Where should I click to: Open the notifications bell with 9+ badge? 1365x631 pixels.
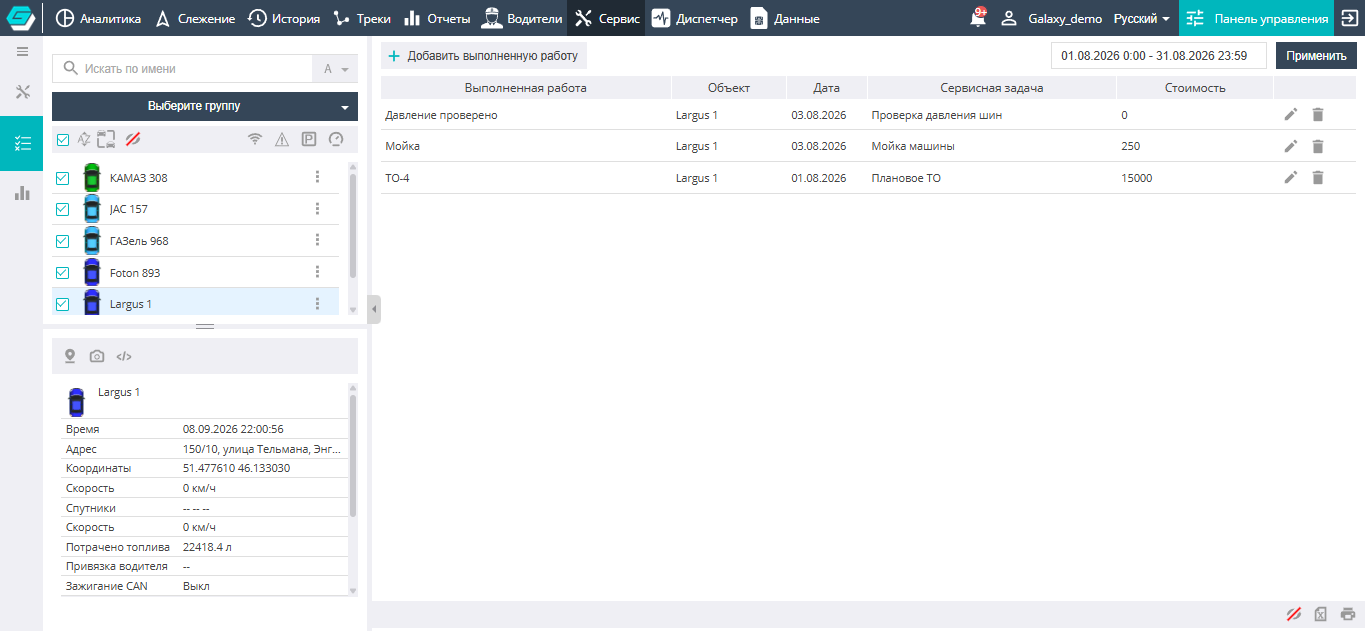[978, 18]
